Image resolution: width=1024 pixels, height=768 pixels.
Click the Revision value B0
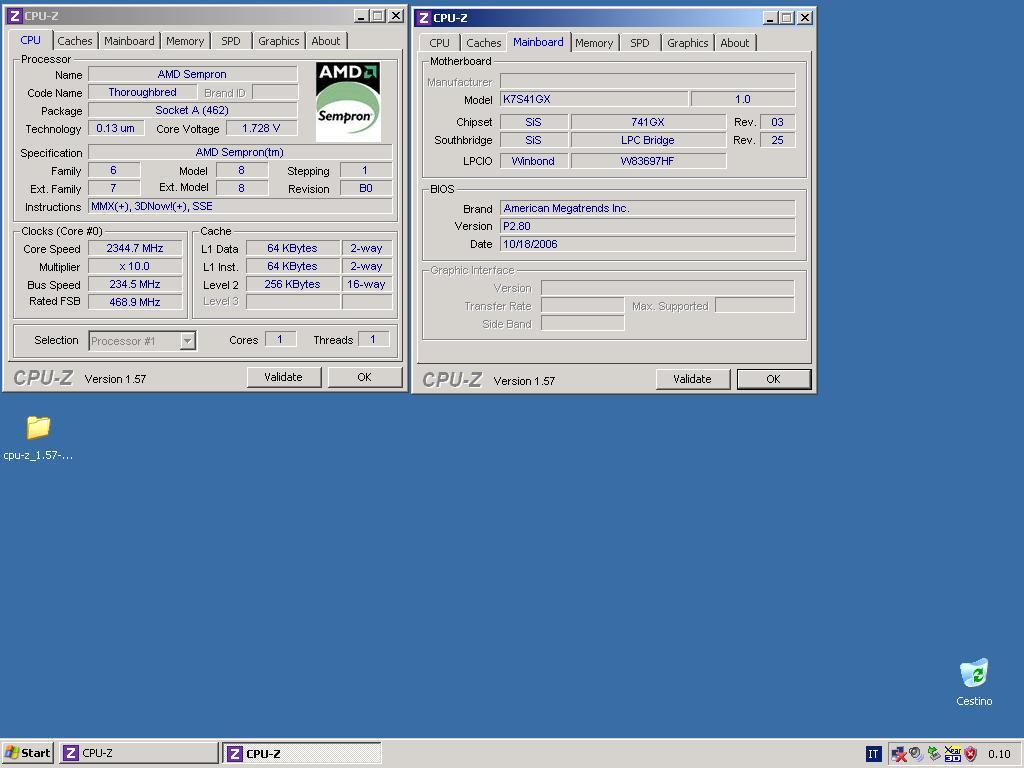point(366,188)
